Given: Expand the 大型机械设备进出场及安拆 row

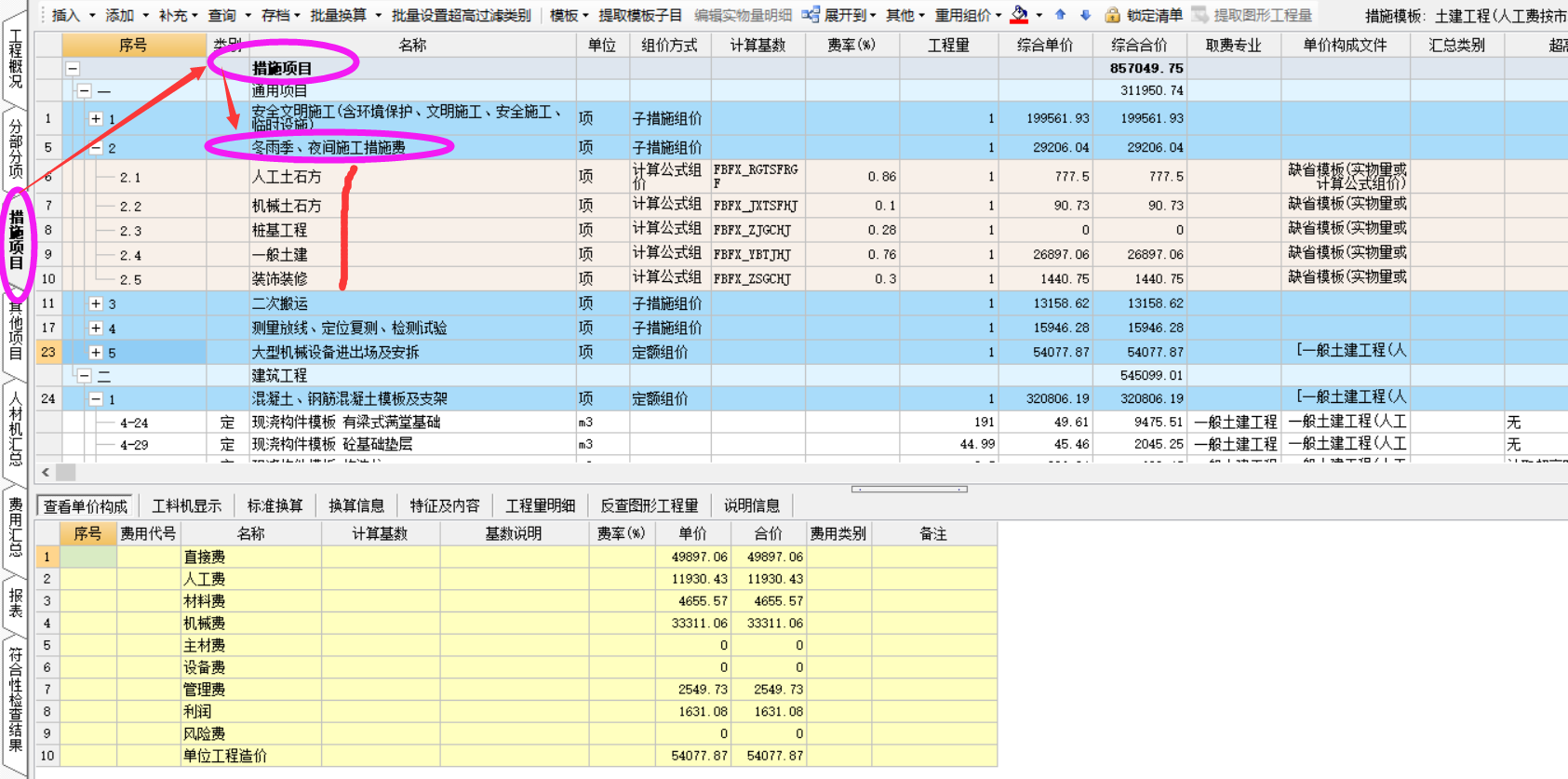Looking at the screenshot, I should pyautogui.click(x=96, y=353).
